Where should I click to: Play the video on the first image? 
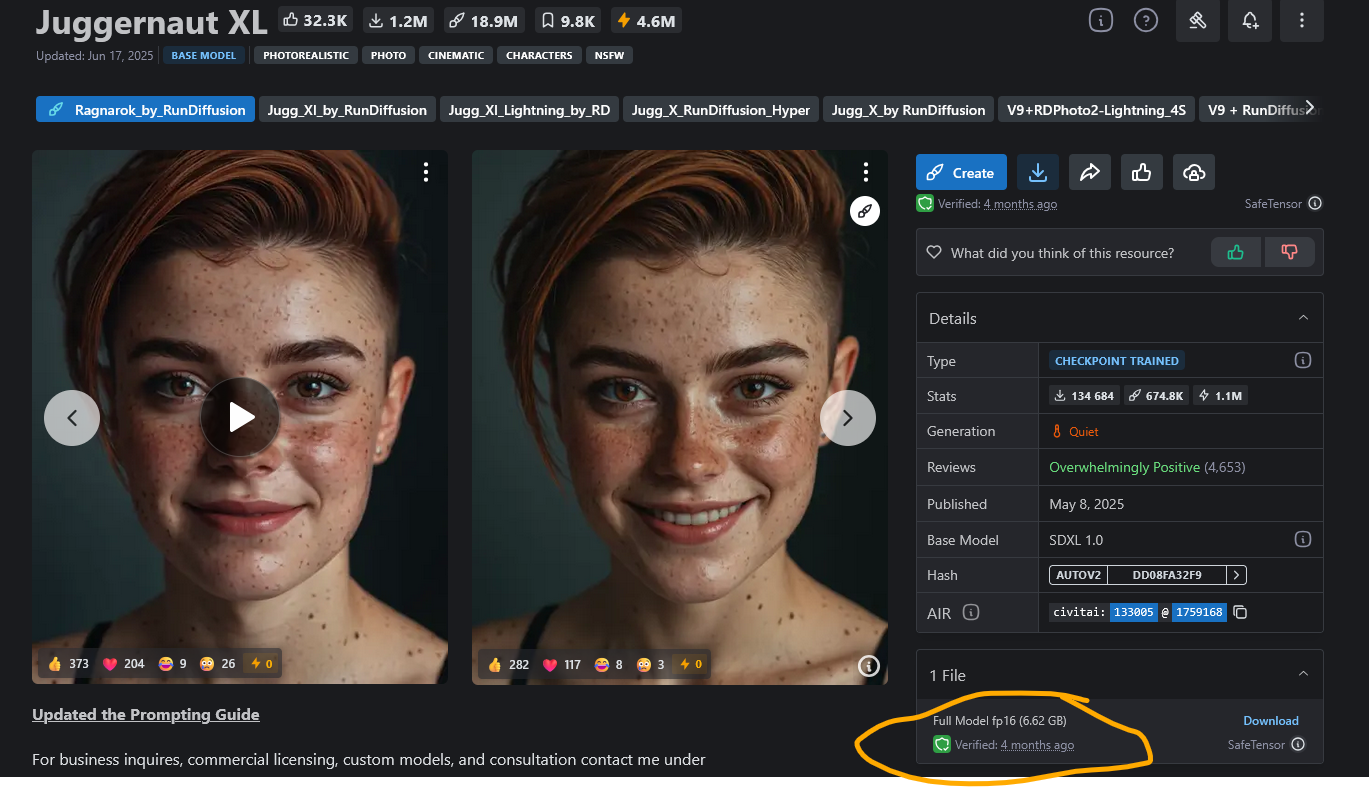point(240,417)
